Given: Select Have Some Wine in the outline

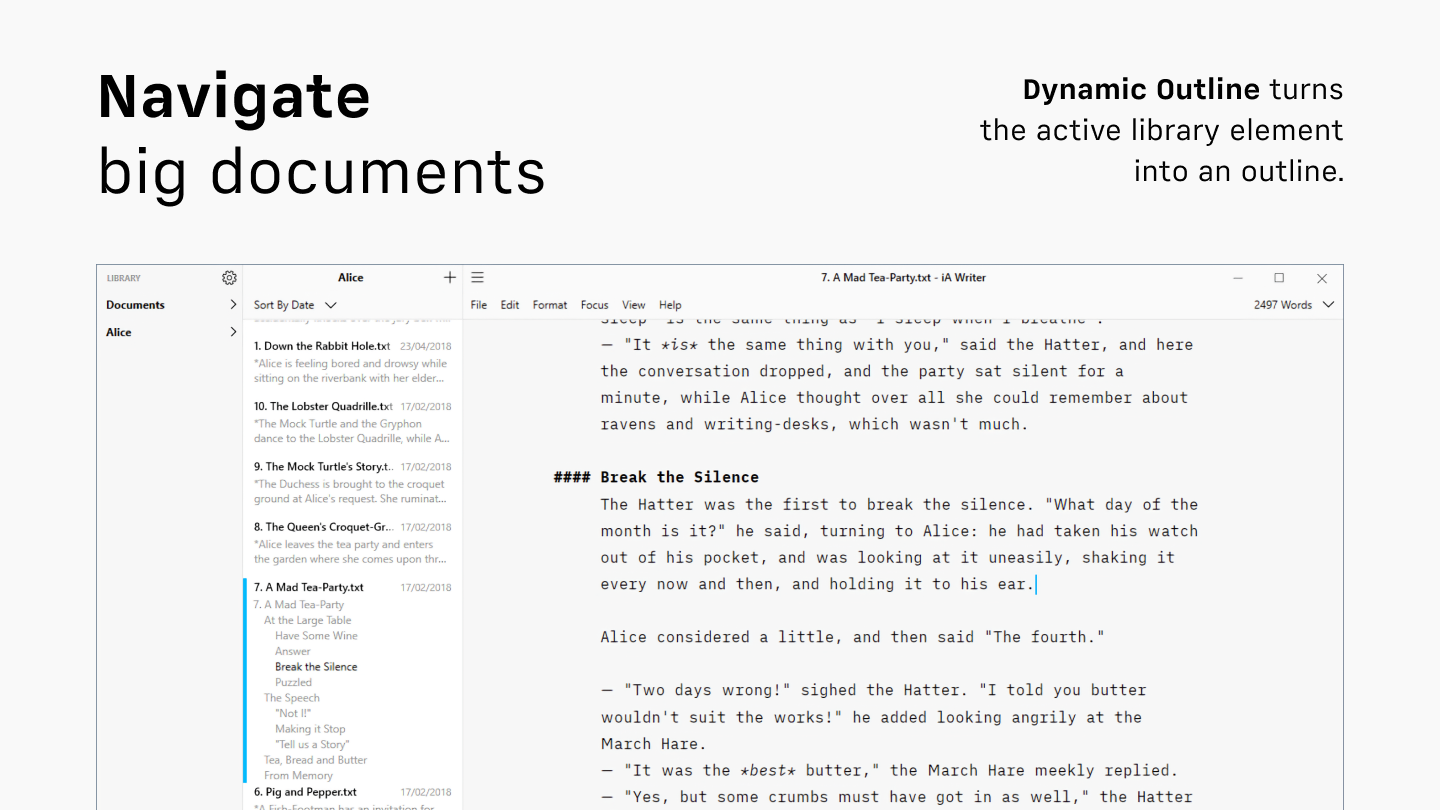Looking at the screenshot, I should click(x=316, y=635).
